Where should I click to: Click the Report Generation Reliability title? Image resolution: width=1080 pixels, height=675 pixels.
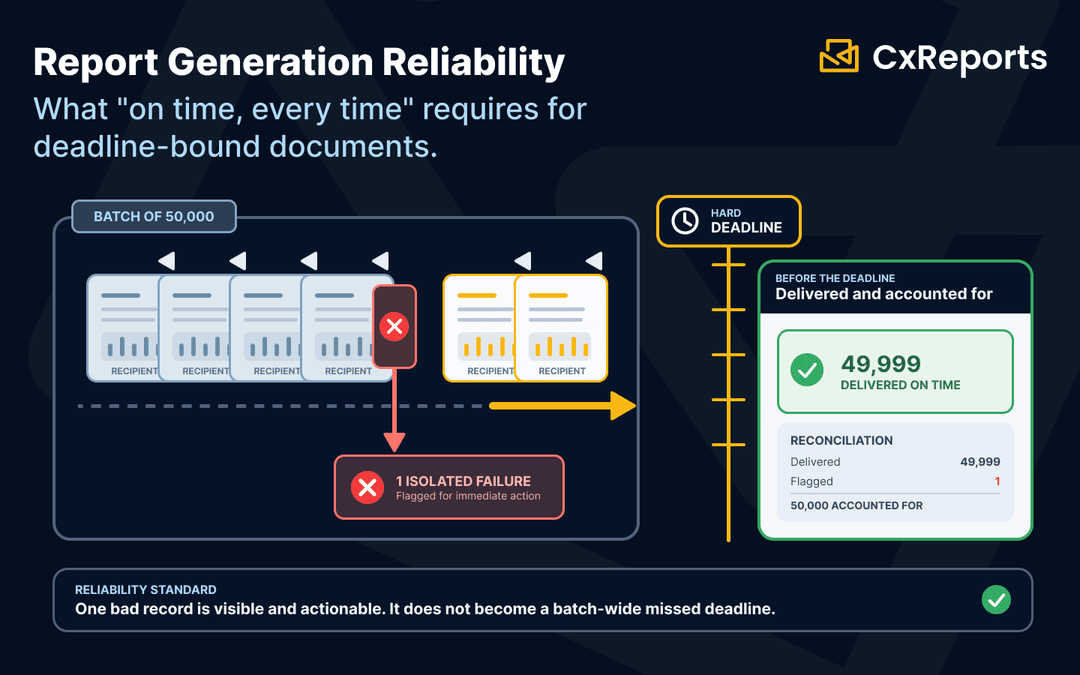(x=299, y=63)
